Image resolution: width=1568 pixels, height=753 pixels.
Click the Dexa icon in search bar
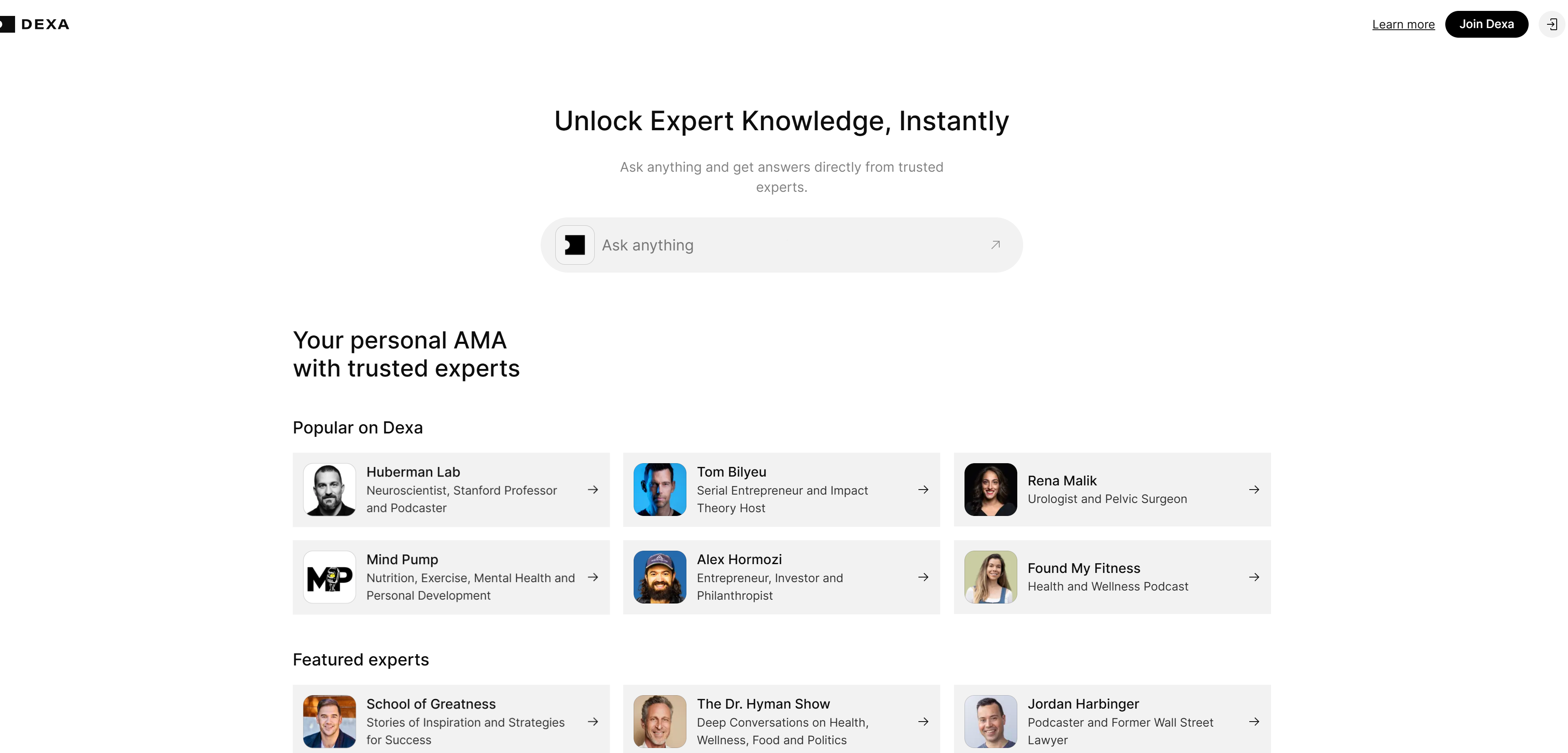[x=574, y=245]
